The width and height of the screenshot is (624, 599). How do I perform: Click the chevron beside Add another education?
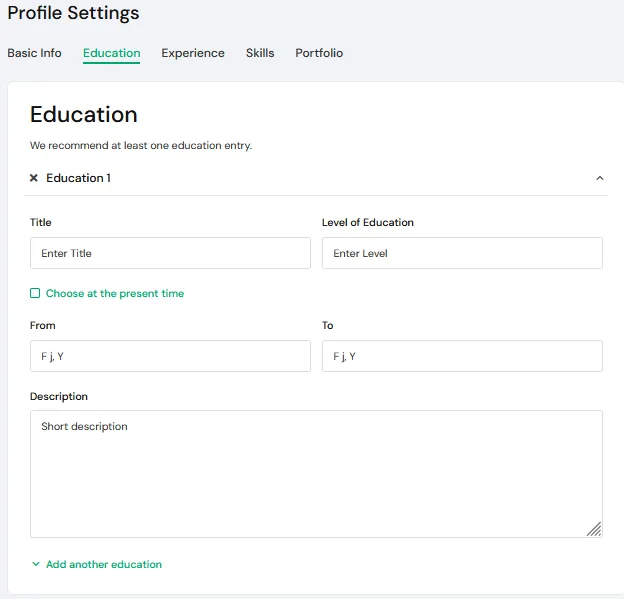click(x=36, y=564)
